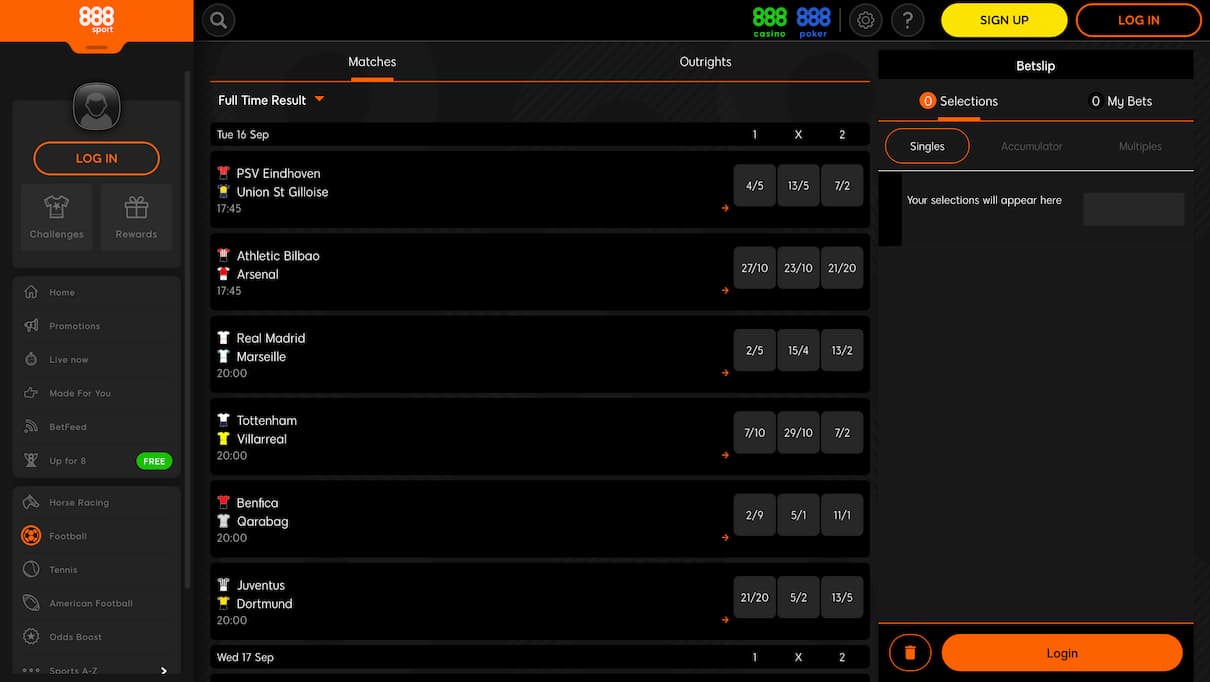Pick Marseille win at 13/2
The width and height of the screenshot is (1210, 682).
pyautogui.click(x=842, y=351)
